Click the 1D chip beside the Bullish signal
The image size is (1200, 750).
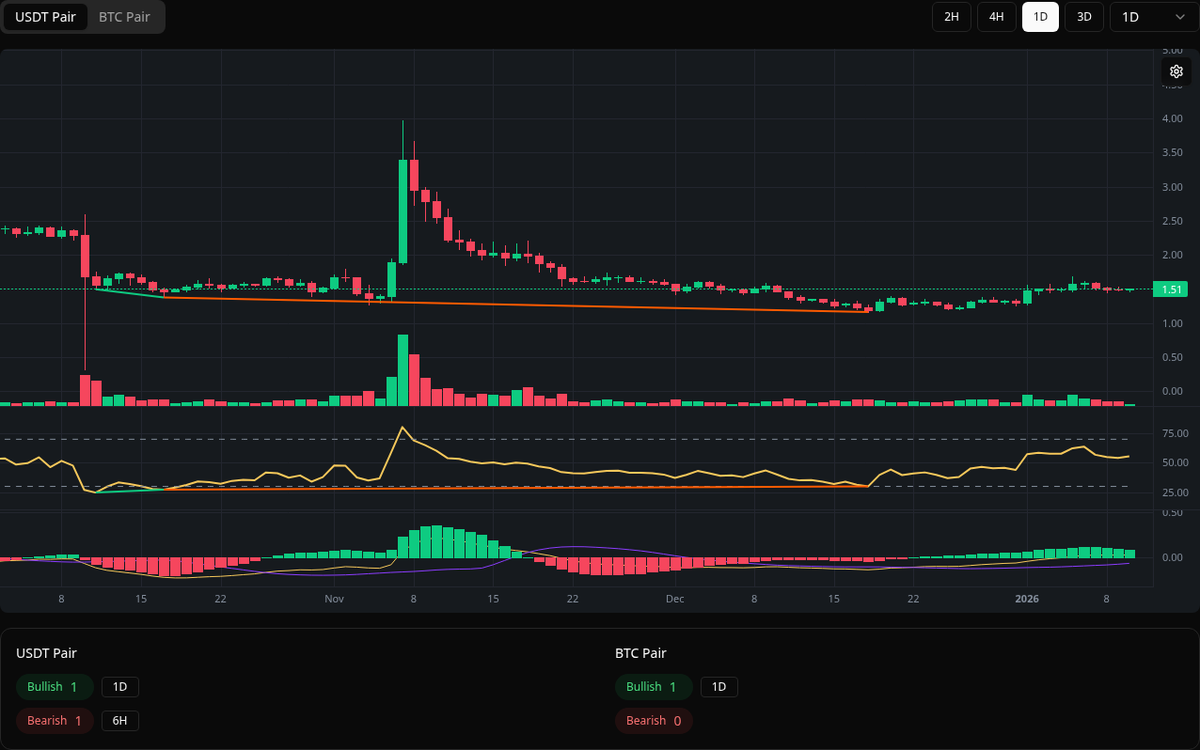(120, 687)
